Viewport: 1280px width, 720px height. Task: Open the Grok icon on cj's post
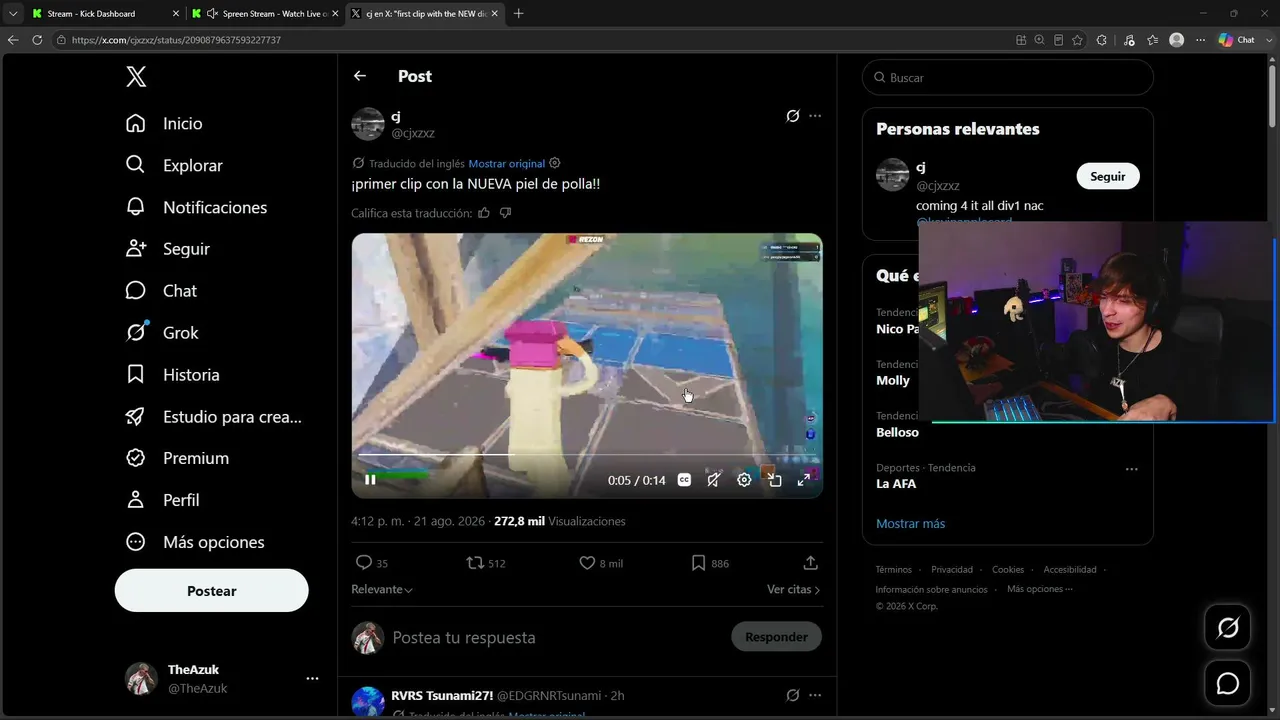(793, 116)
